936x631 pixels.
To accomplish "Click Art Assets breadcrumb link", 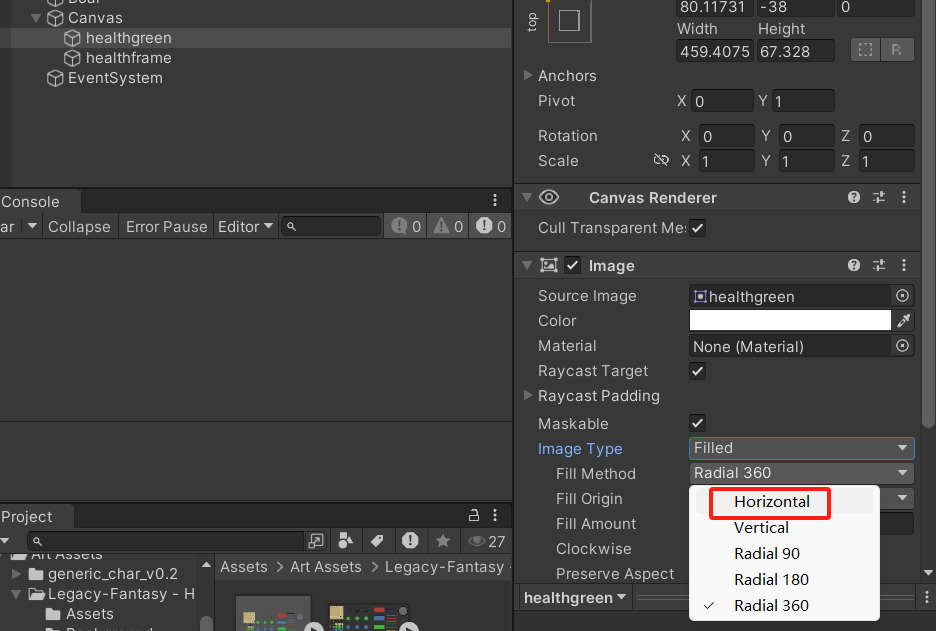I will click(x=326, y=567).
